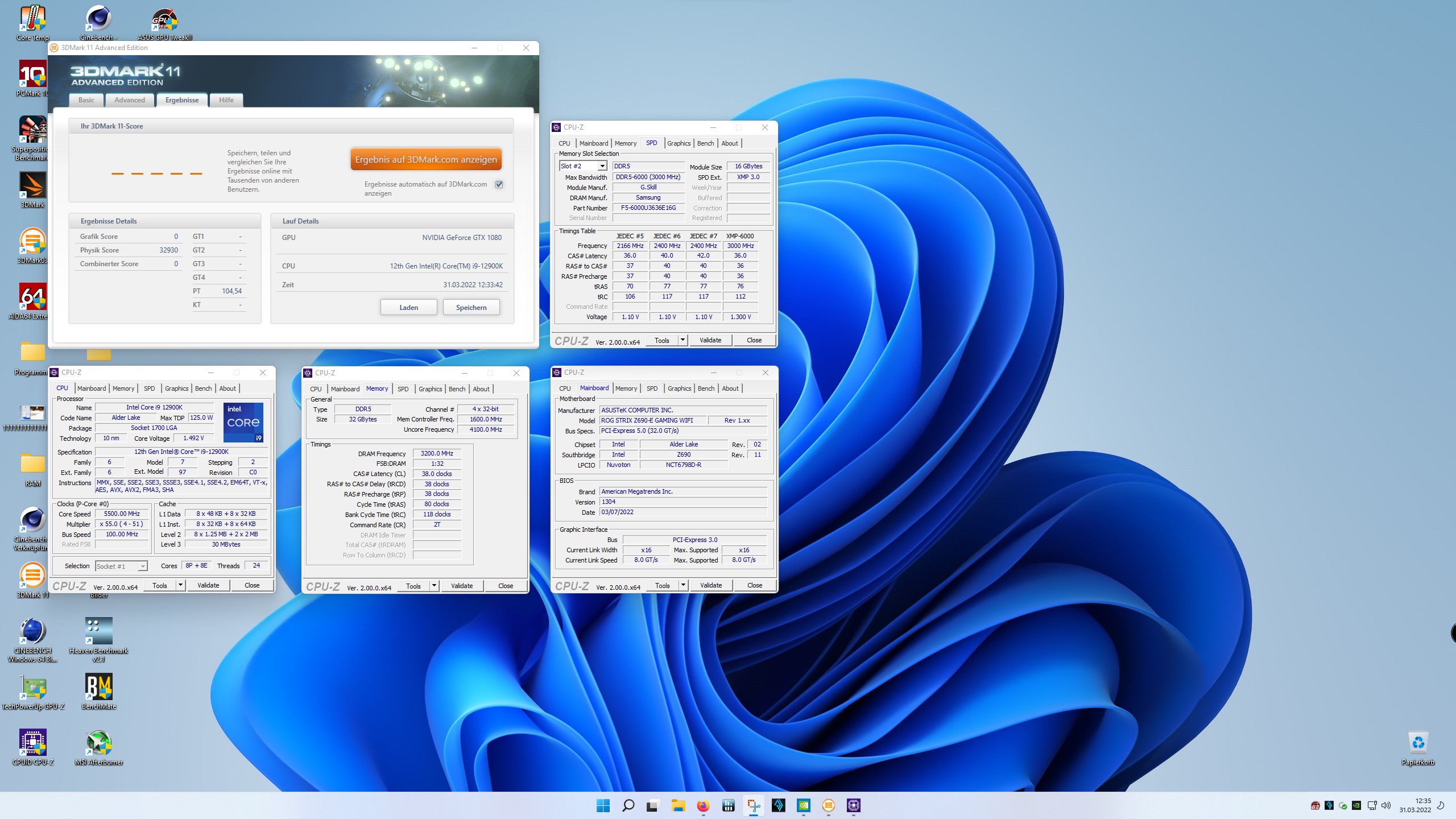Expand Tools arrow in SPD window

pyautogui.click(x=682, y=340)
